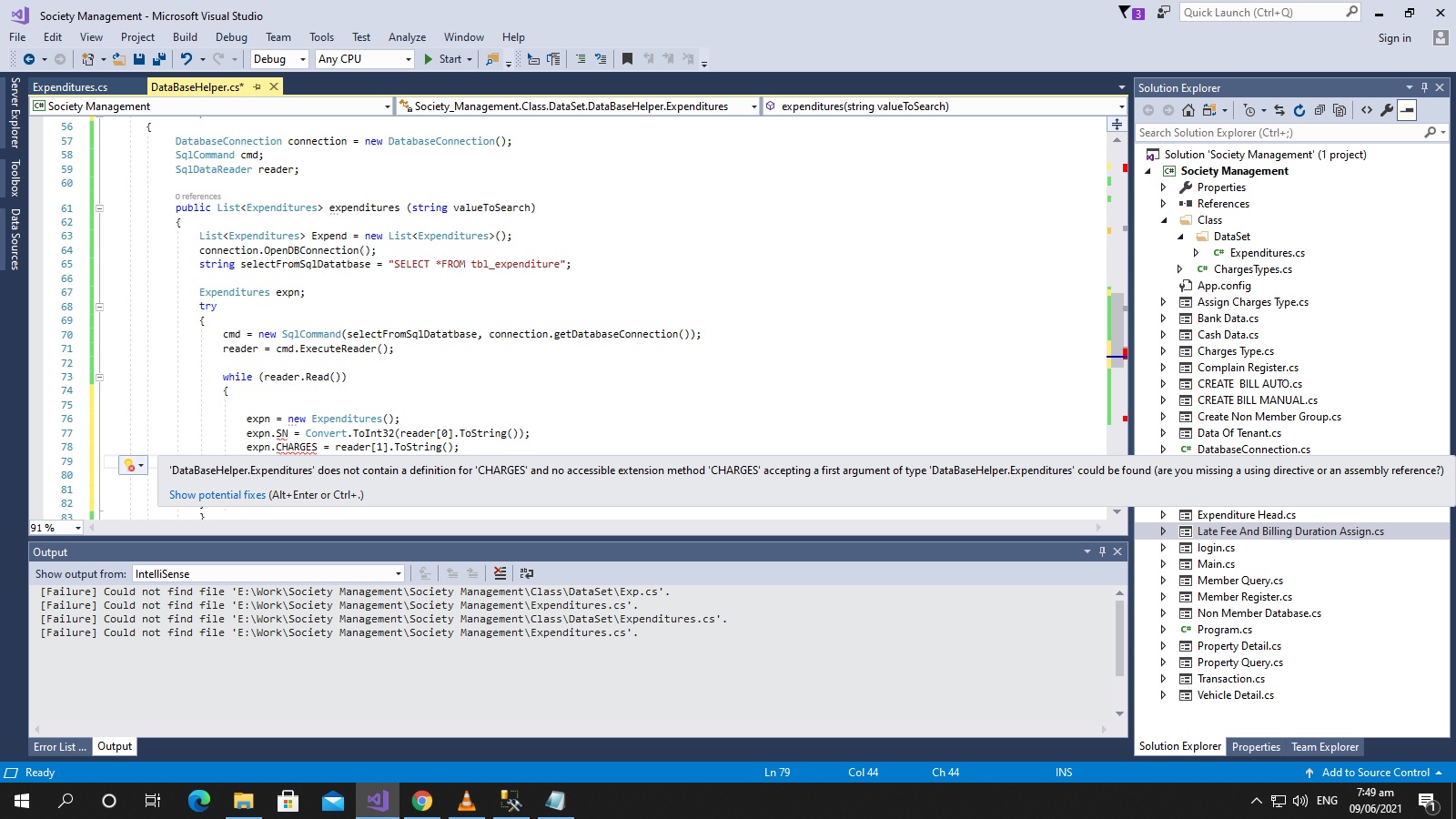Switch to the Error List tab
The image size is (1456, 819).
60,747
